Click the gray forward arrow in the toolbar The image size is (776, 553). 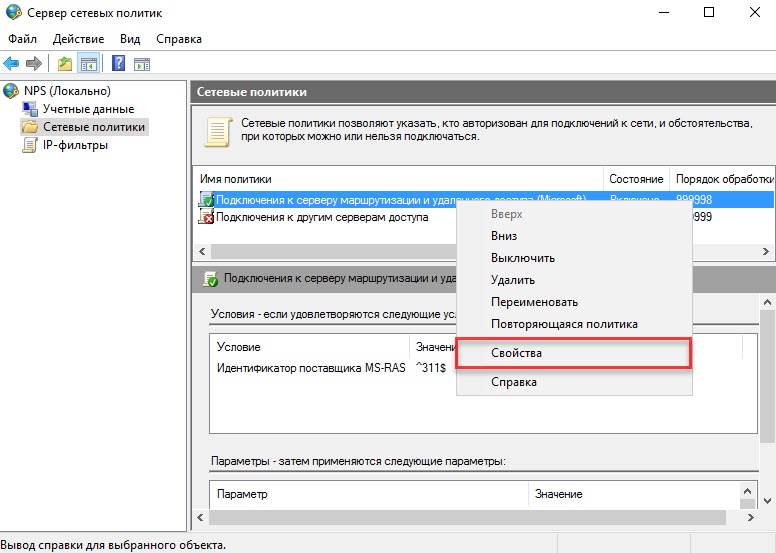34,63
